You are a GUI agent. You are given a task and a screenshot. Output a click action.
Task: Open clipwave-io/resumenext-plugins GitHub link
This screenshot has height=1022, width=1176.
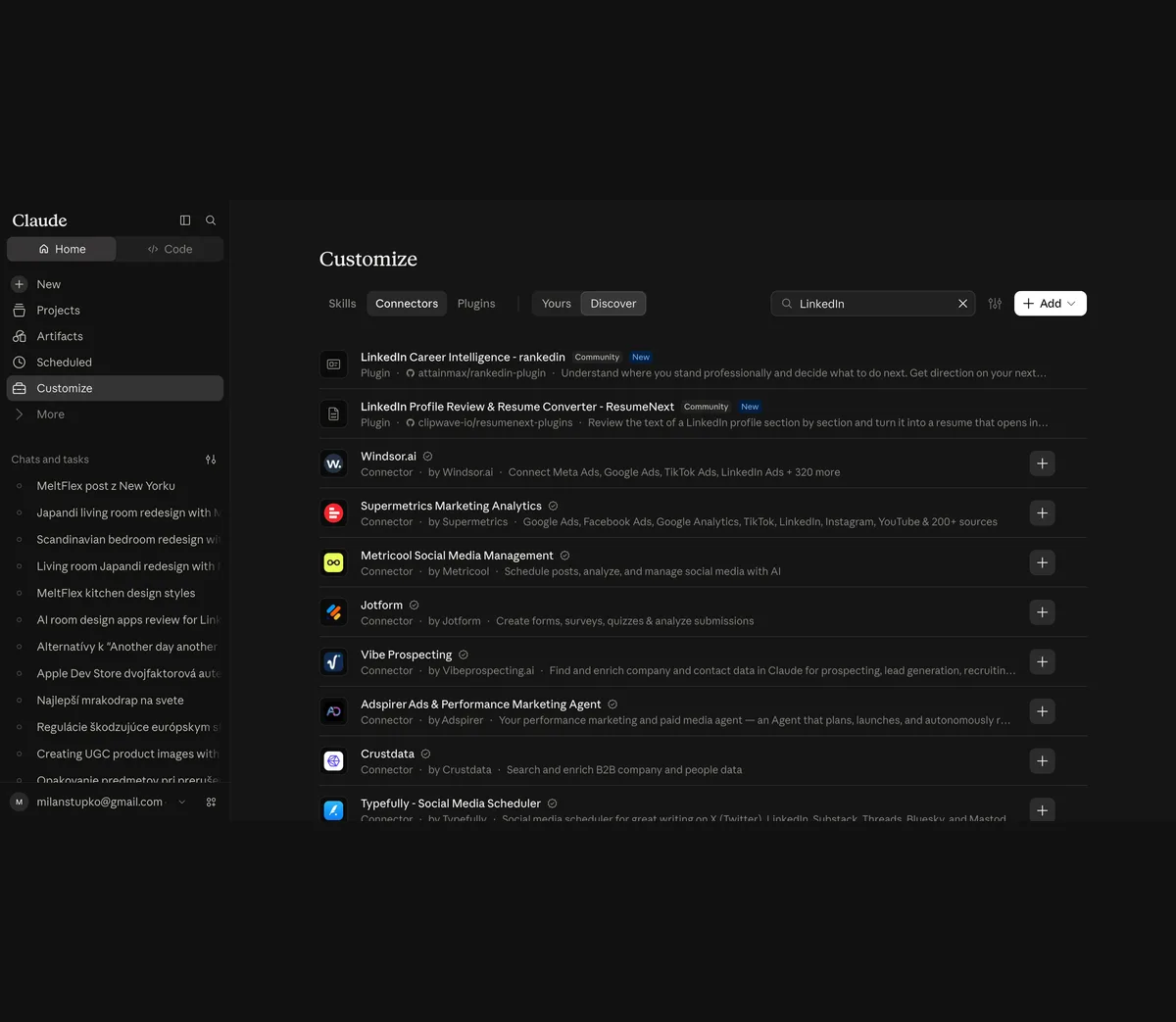489,423
